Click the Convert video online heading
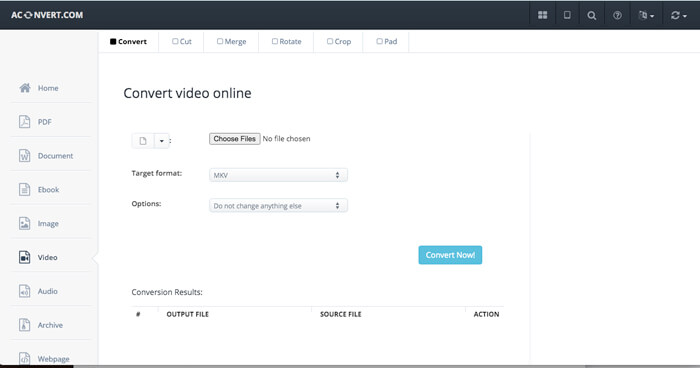 coord(188,93)
